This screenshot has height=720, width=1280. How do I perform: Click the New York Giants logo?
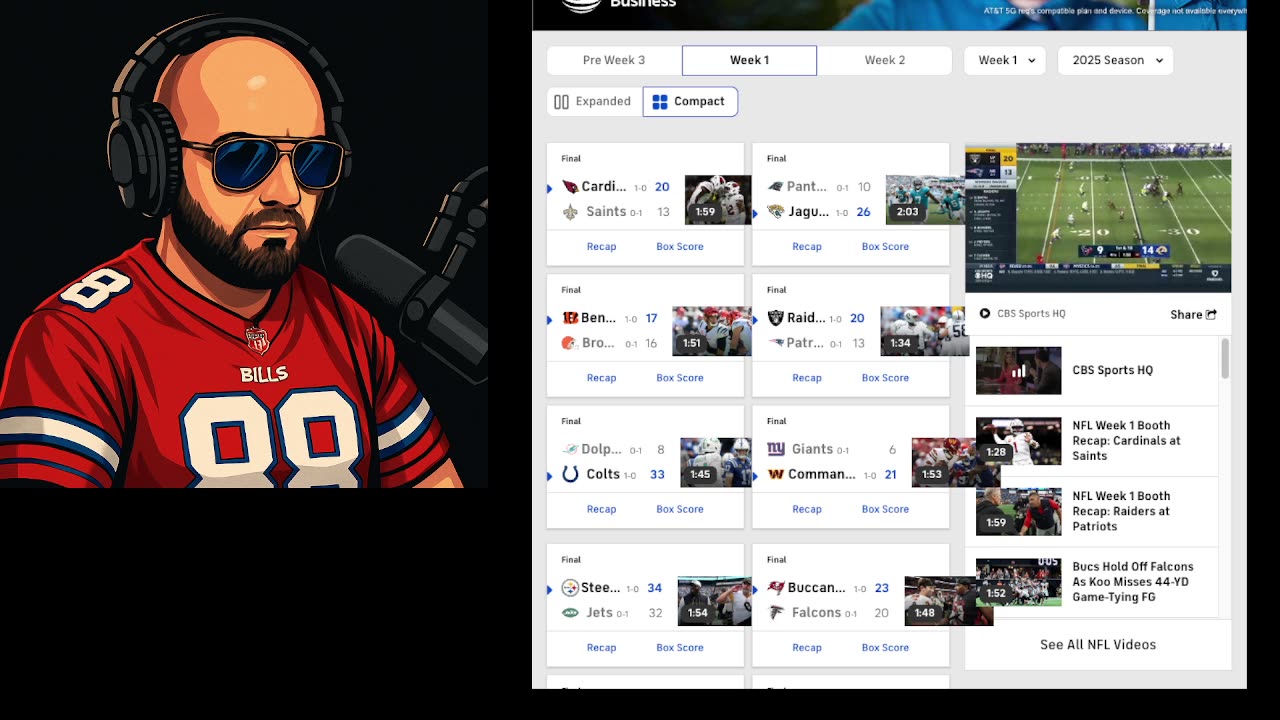(x=776, y=450)
